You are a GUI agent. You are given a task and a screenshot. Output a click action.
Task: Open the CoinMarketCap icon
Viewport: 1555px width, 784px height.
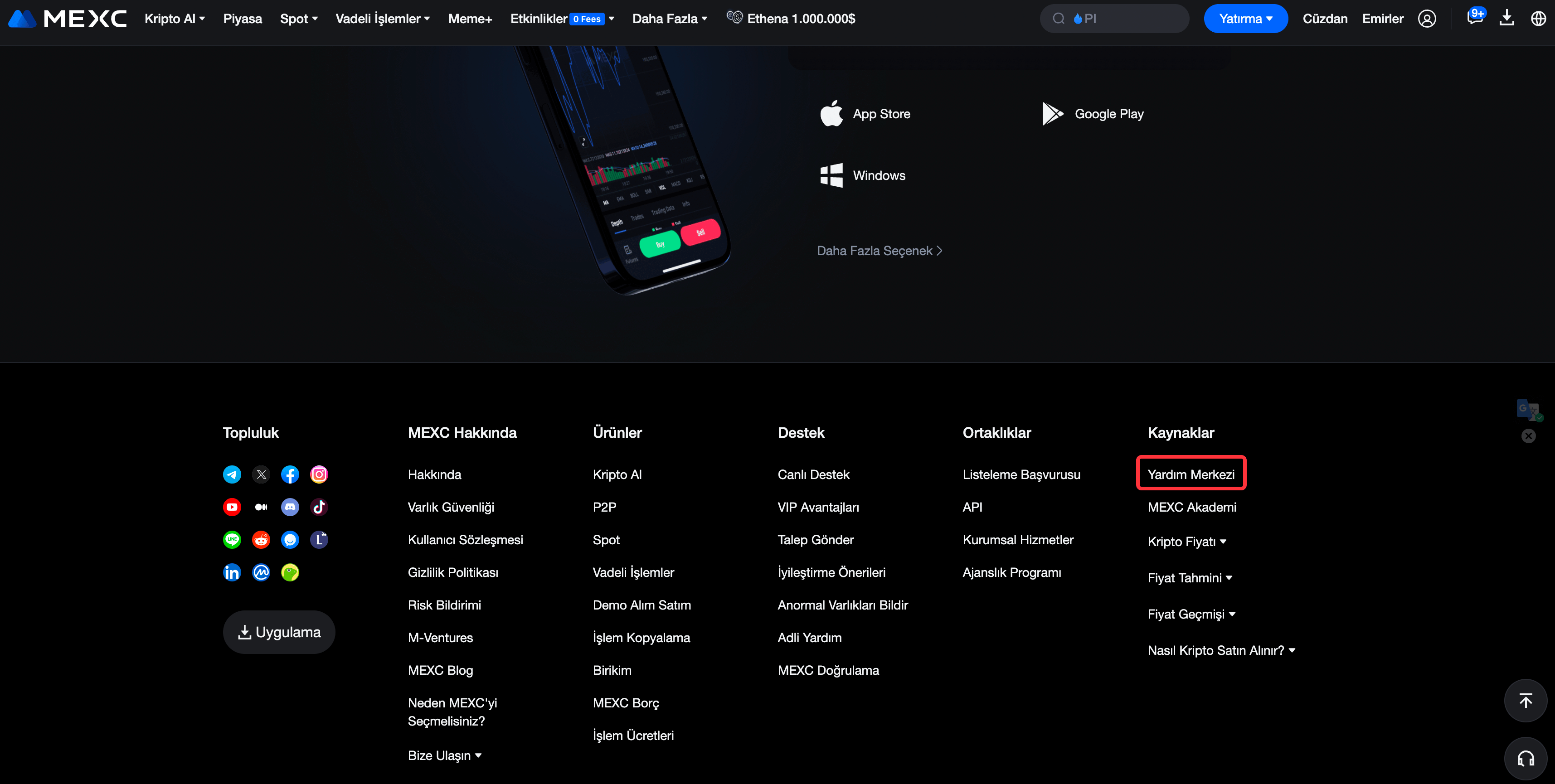261,572
